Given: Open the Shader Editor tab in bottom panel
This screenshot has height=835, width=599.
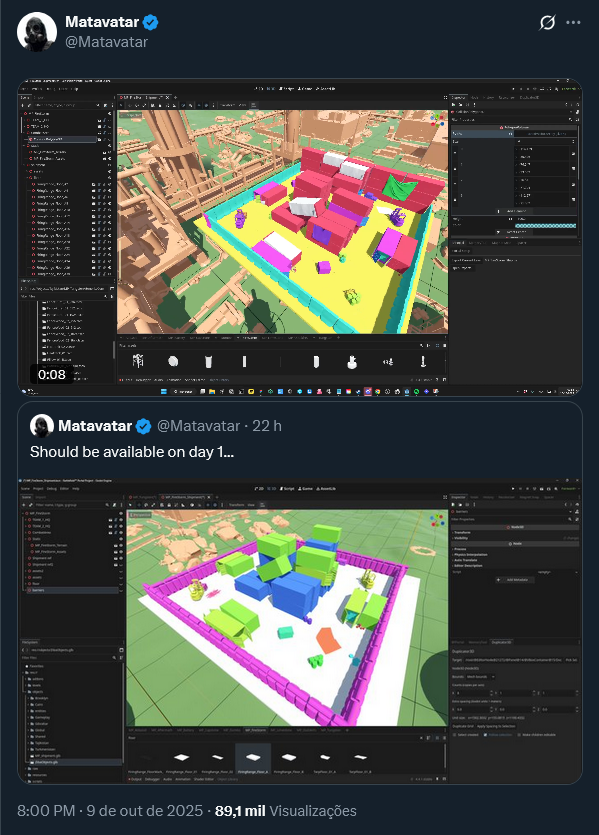Looking at the screenshot, I should tap(203, 779).
